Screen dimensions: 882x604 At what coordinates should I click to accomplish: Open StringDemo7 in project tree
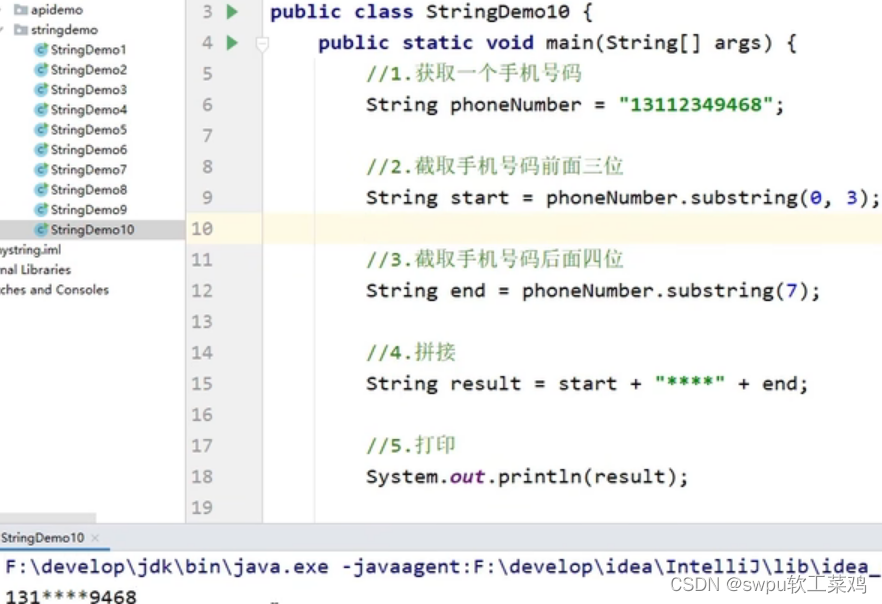(x=89, y=170)
